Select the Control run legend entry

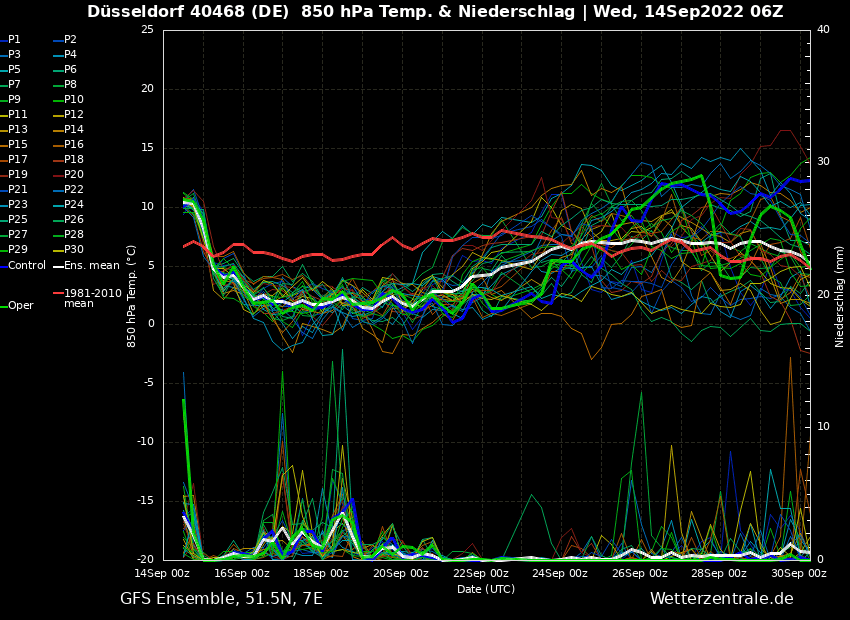(26, 266)
